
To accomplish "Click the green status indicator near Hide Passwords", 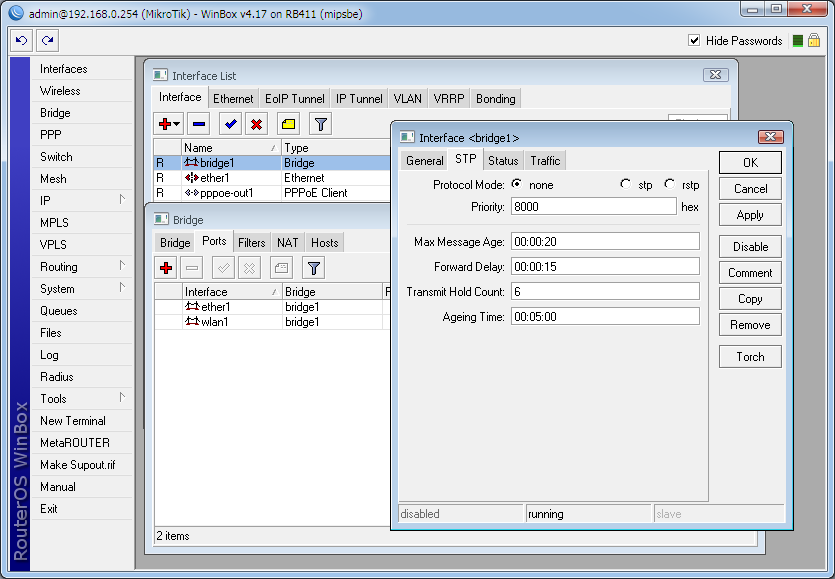I will (797, 41).
